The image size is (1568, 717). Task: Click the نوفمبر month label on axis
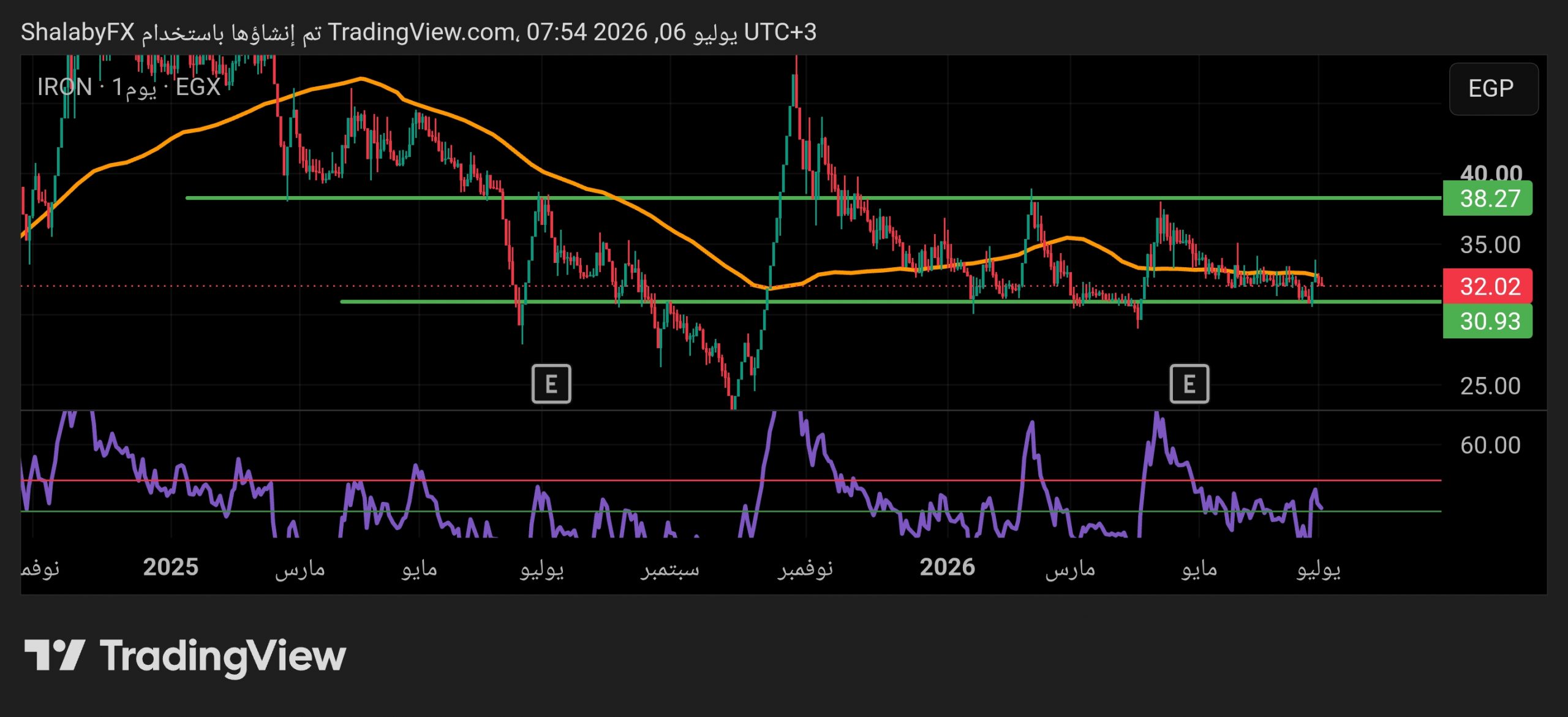click(805, 569)
